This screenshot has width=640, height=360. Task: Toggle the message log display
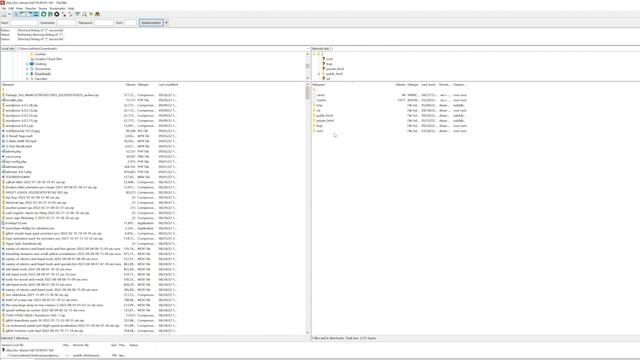tap(16, 14)
